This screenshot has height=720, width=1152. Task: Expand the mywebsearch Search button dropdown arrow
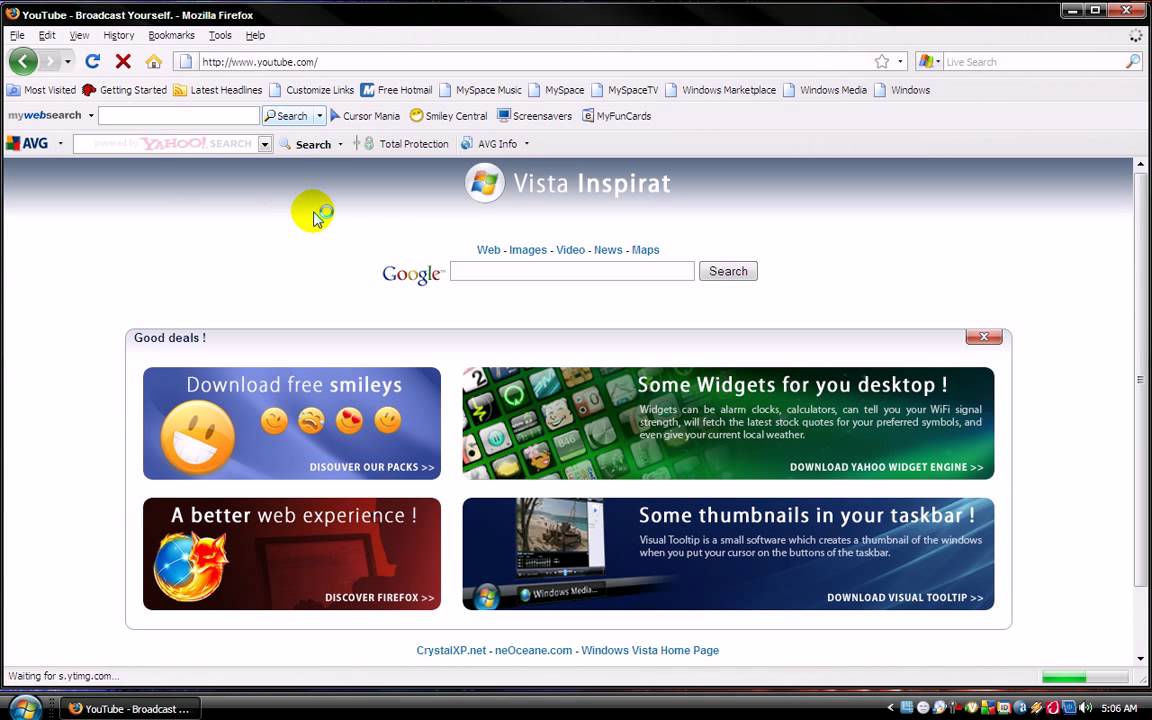pos(320,115)
